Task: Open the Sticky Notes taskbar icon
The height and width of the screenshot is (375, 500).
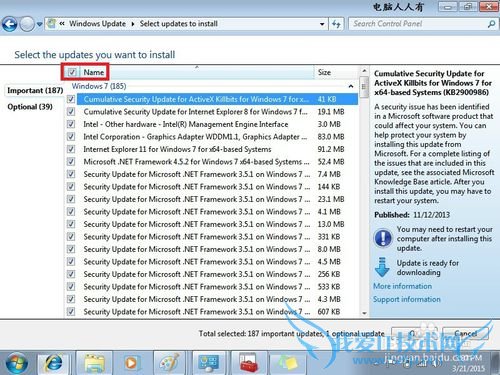Action: pyautogui.click(x=287, y=363)
